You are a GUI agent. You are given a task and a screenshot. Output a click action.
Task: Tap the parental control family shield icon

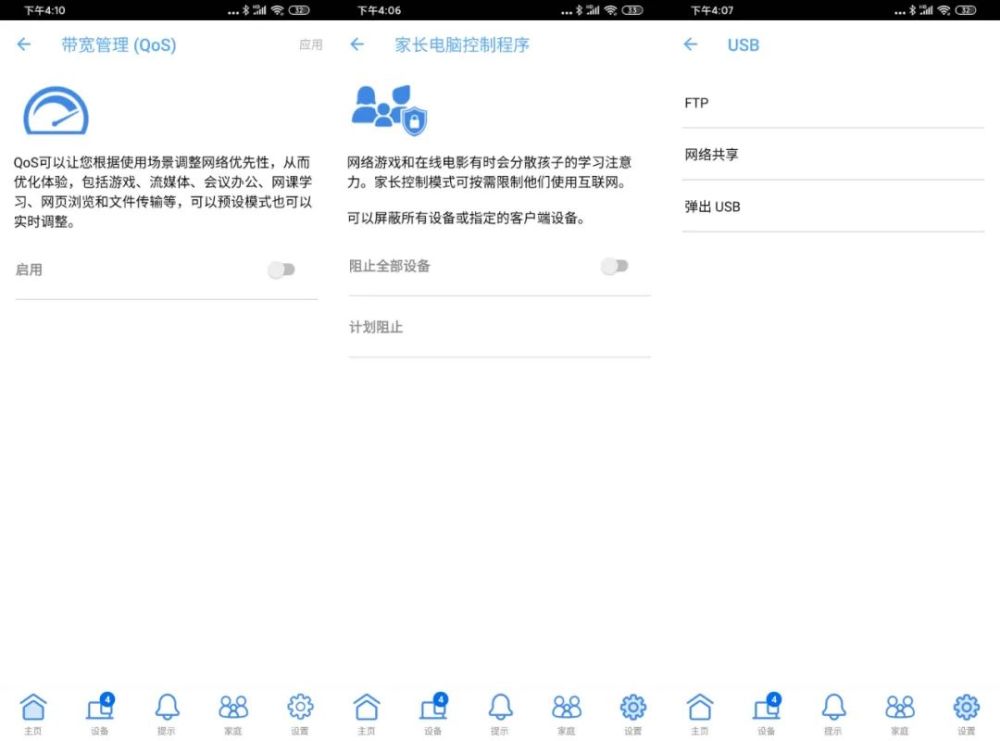390,110
